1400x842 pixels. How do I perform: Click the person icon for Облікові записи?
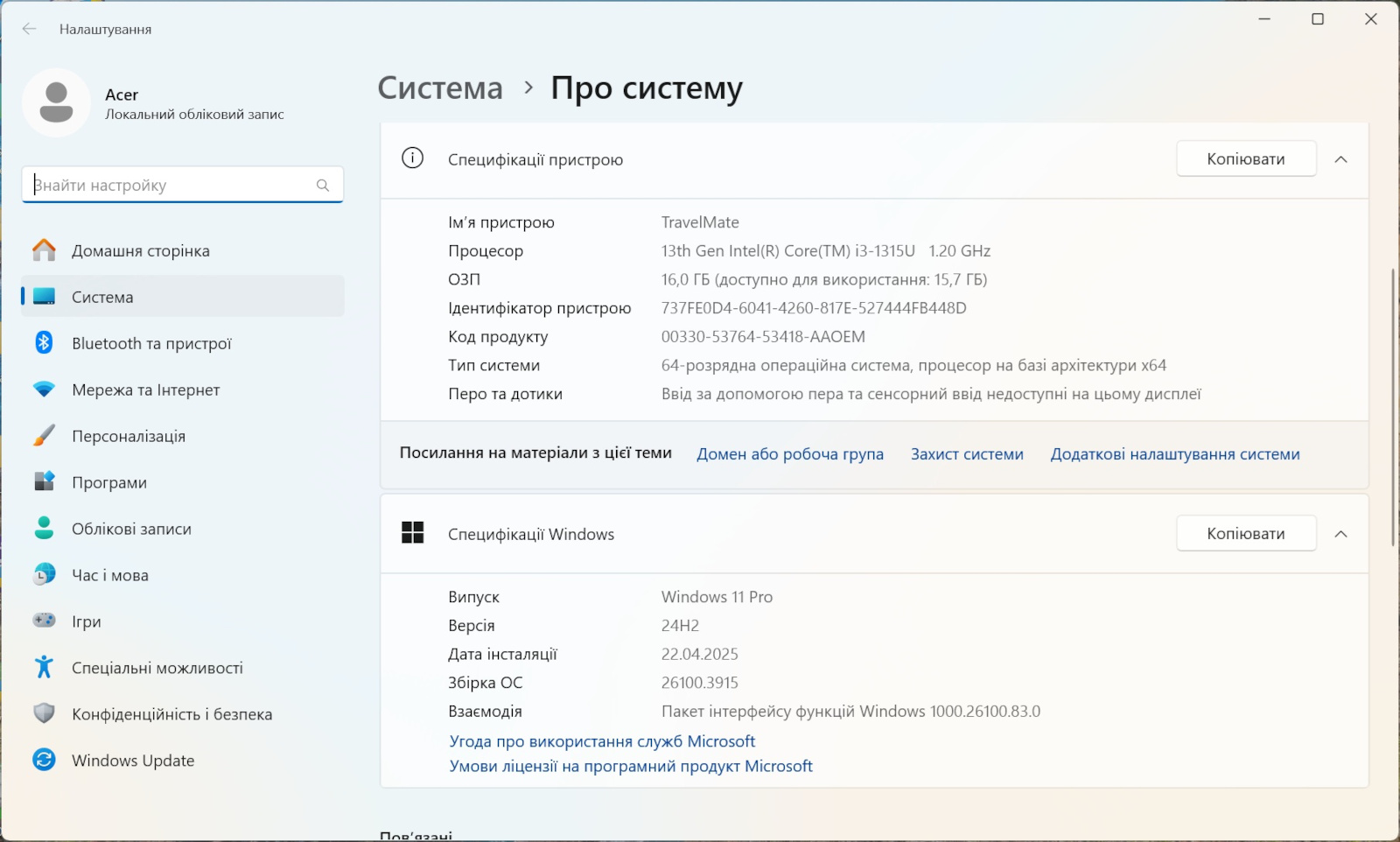44,528
